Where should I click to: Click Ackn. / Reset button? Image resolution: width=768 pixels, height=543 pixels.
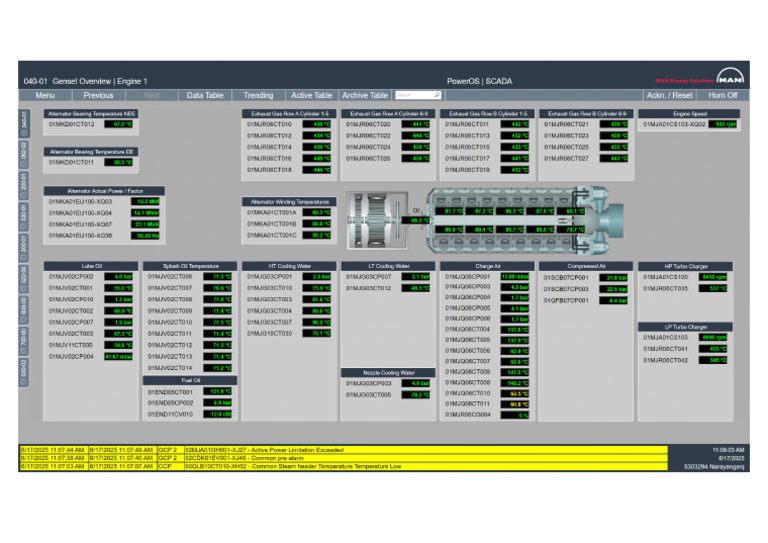point(670,95)
